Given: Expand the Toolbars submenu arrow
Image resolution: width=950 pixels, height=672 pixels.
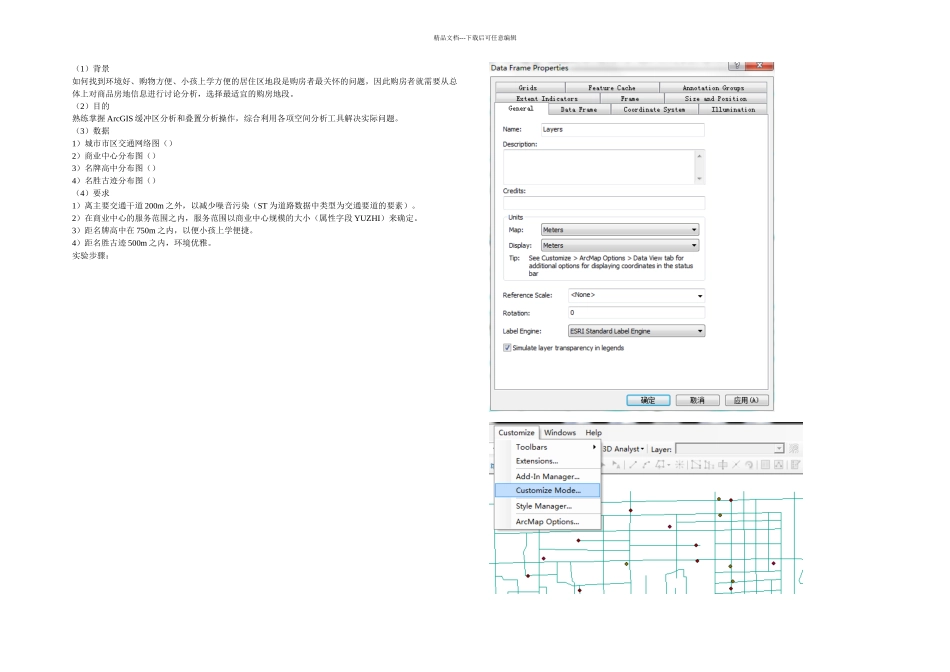Looking at the screenshot, I should click(x=594, y=447).
